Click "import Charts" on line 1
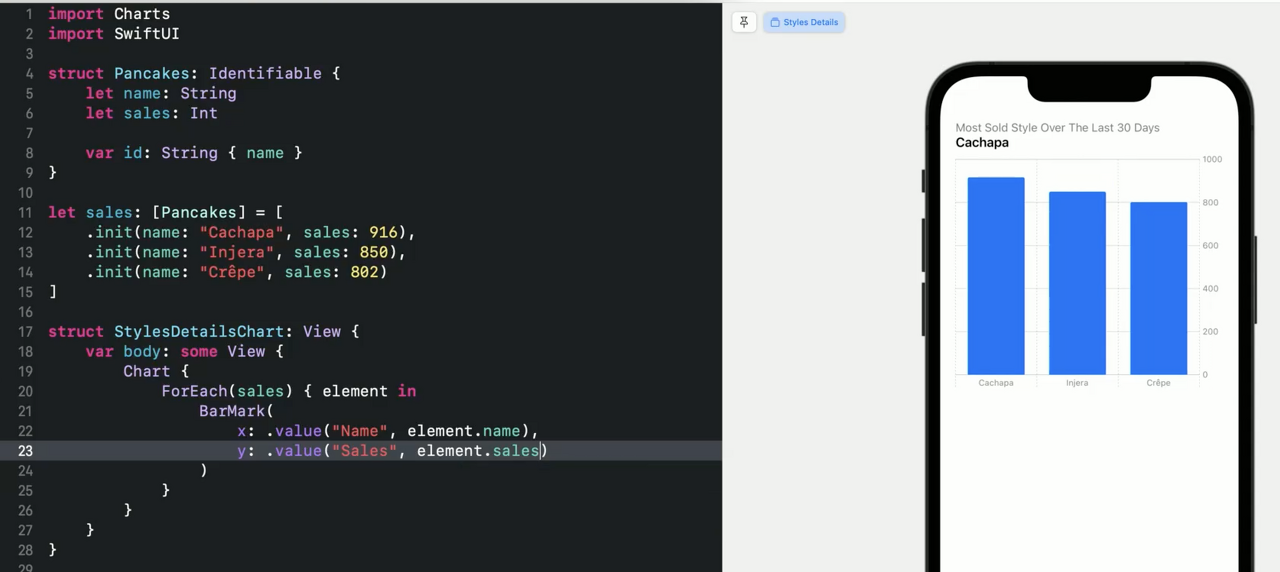 point(109,14)
